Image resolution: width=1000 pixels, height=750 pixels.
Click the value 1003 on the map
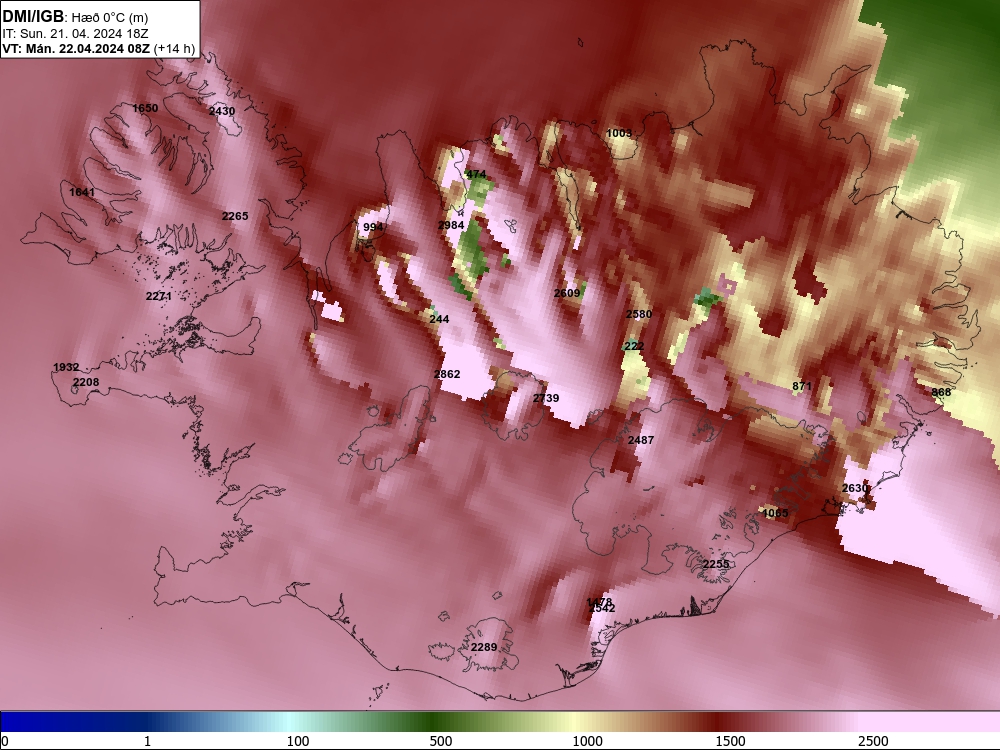click(x=619, y=133)
